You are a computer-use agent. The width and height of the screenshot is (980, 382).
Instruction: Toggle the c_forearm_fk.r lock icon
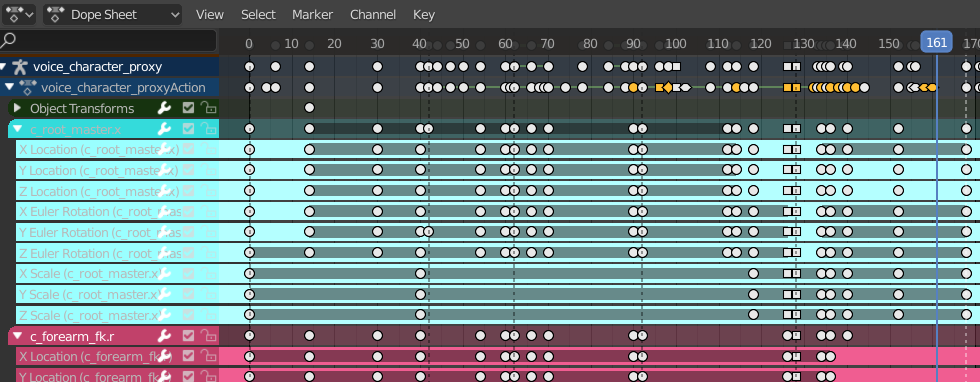[209, 336]
